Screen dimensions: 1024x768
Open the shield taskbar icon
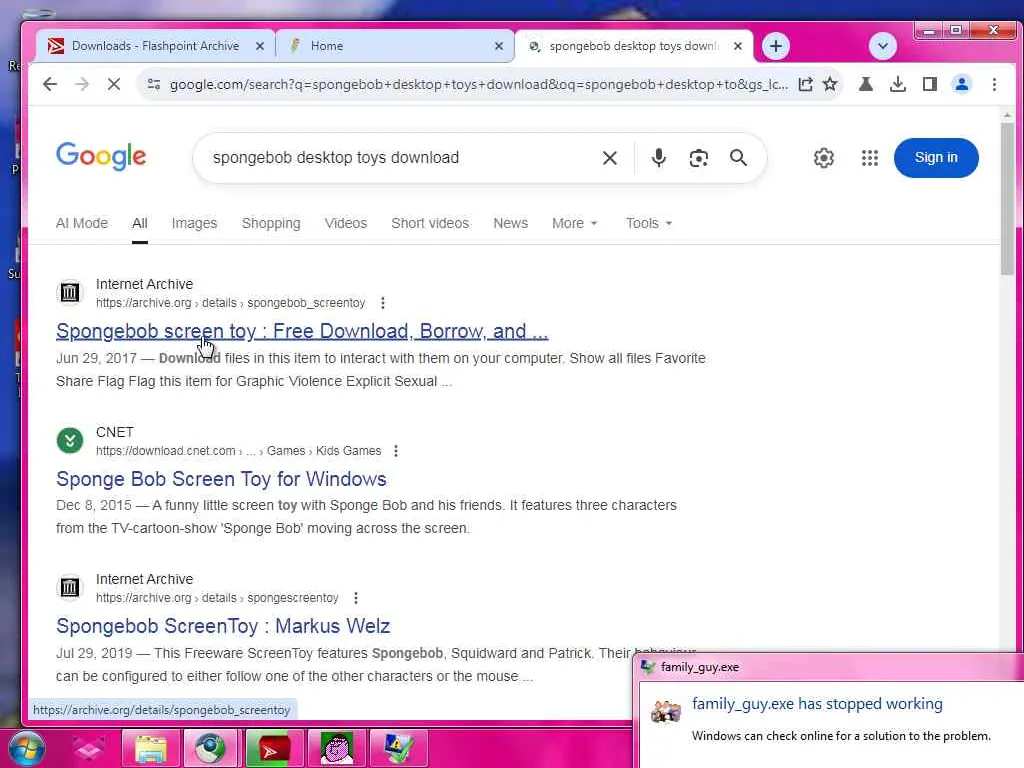398,748
